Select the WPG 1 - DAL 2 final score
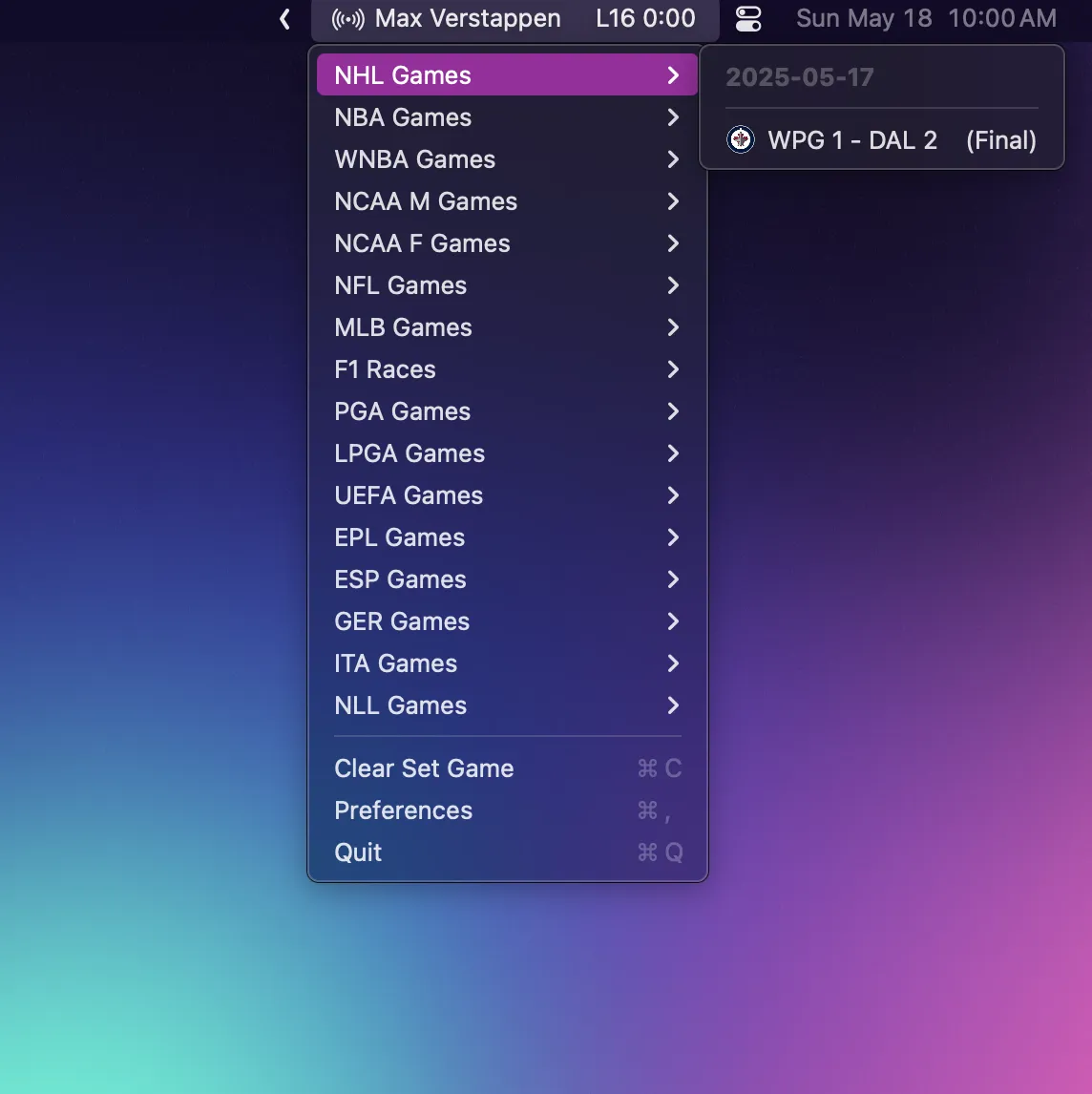The width and height of the screenshot is (1092, 1094). click(851, 140)
